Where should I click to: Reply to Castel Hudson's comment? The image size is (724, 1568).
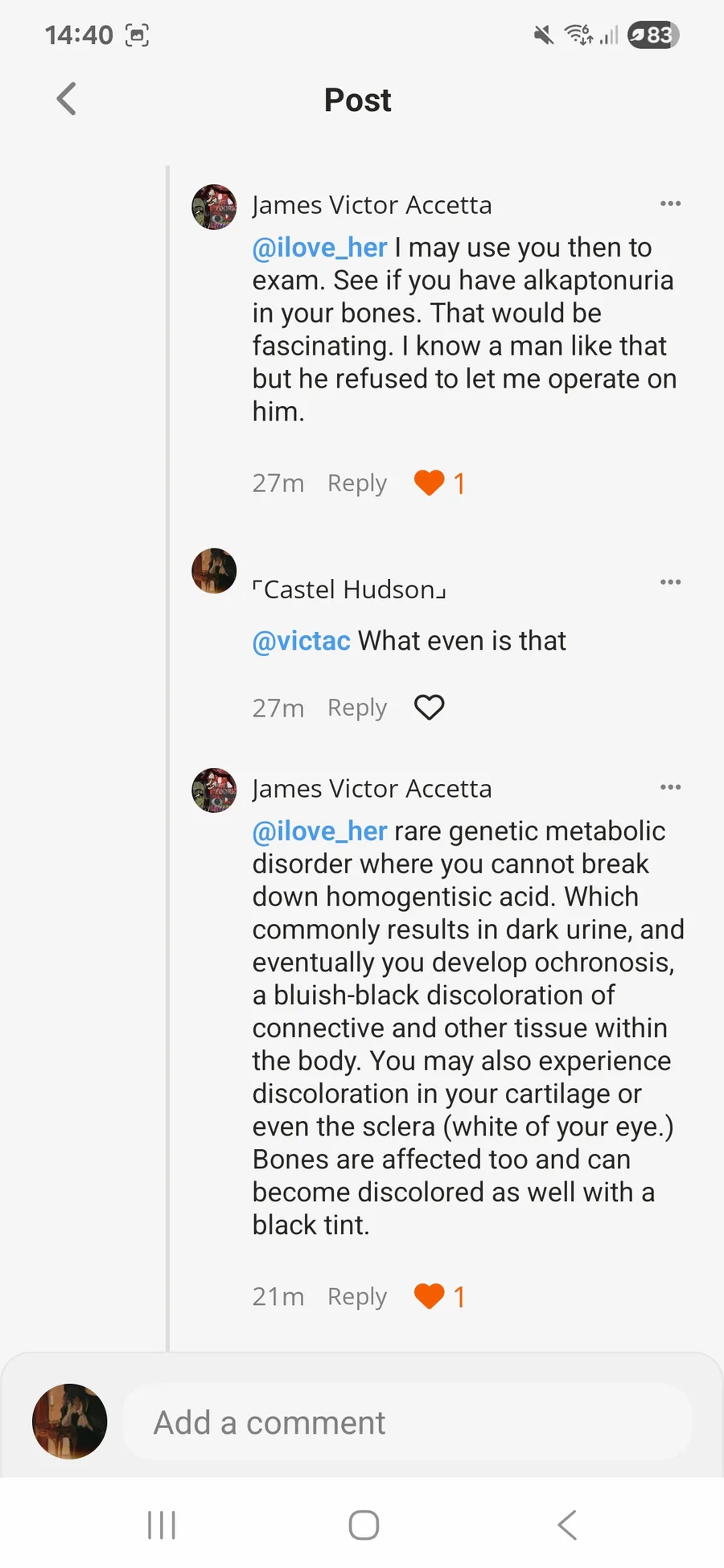click(357, 708)
